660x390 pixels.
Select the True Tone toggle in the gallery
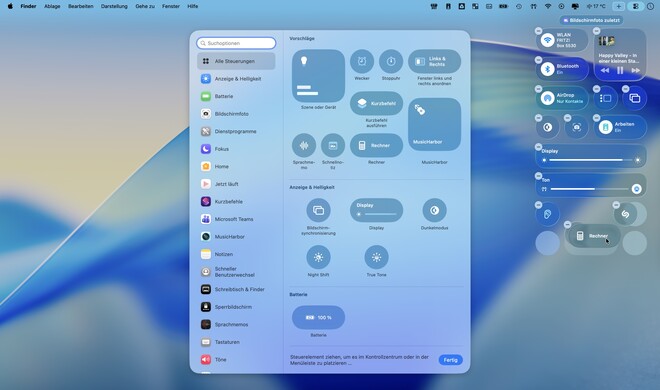376,257
